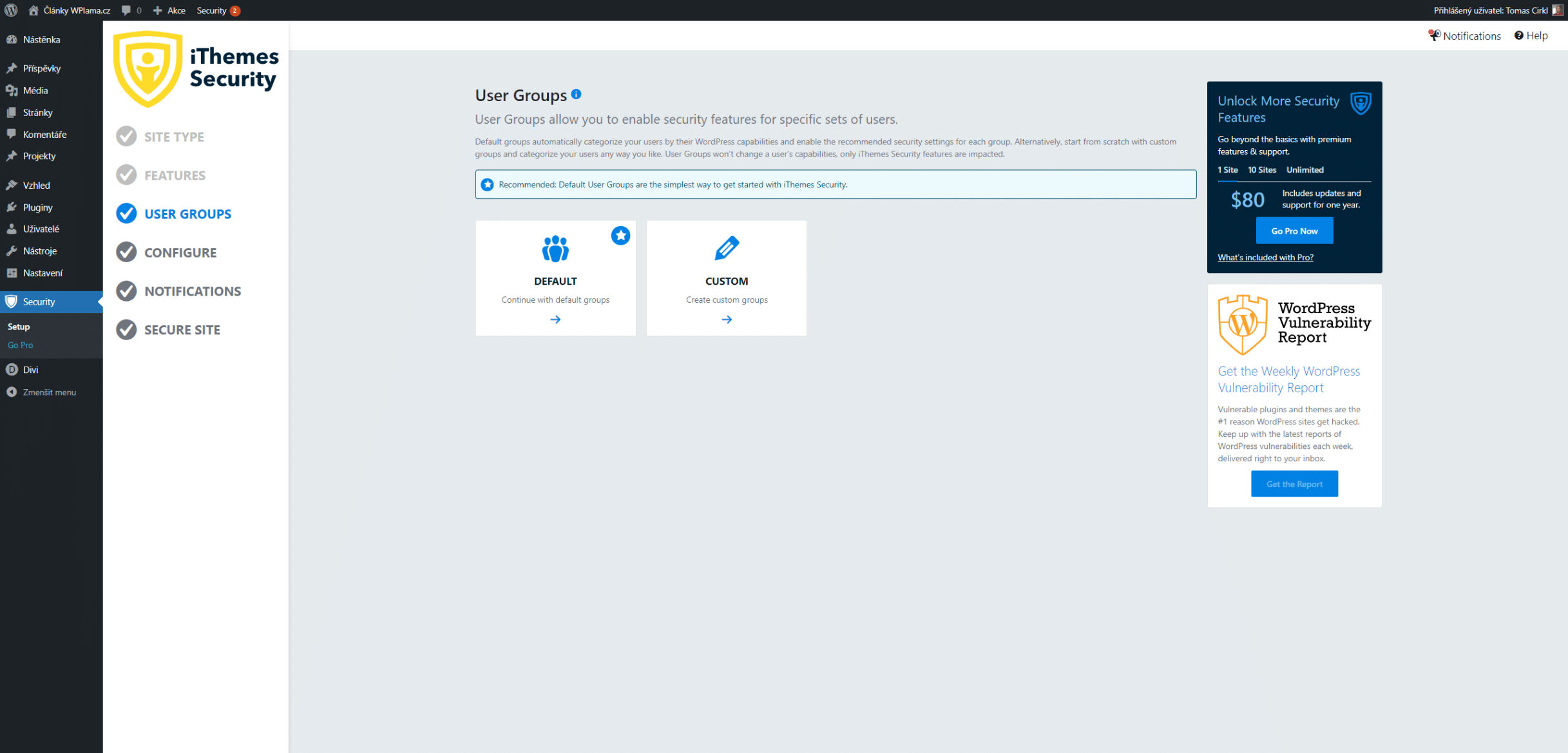Click the iThemes Security shield logo
The image size is (1568, 753).
148,69
